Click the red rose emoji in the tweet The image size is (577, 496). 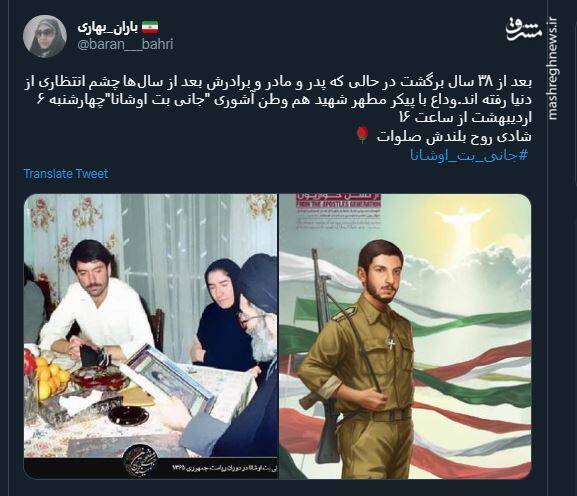[362, 134]
